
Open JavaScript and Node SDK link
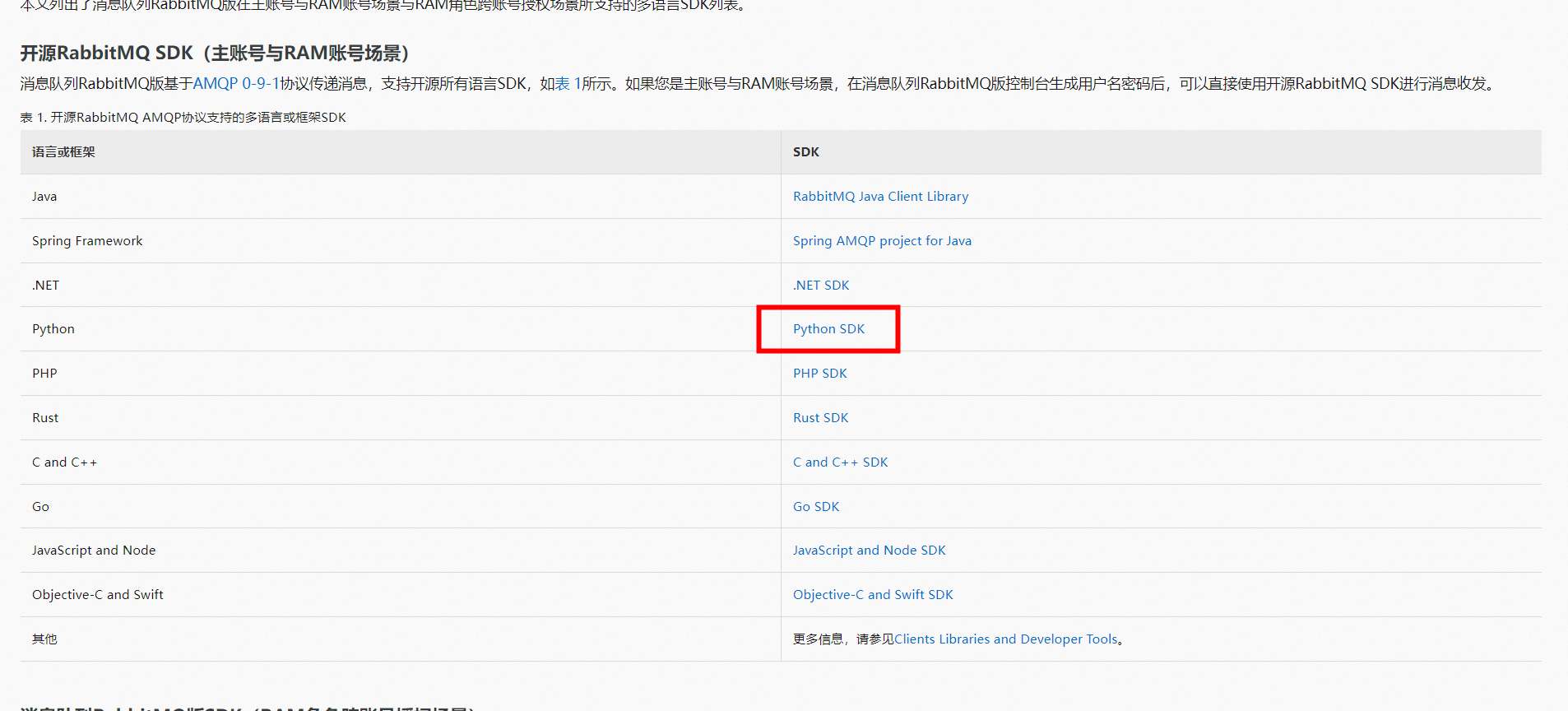(869, 551)
